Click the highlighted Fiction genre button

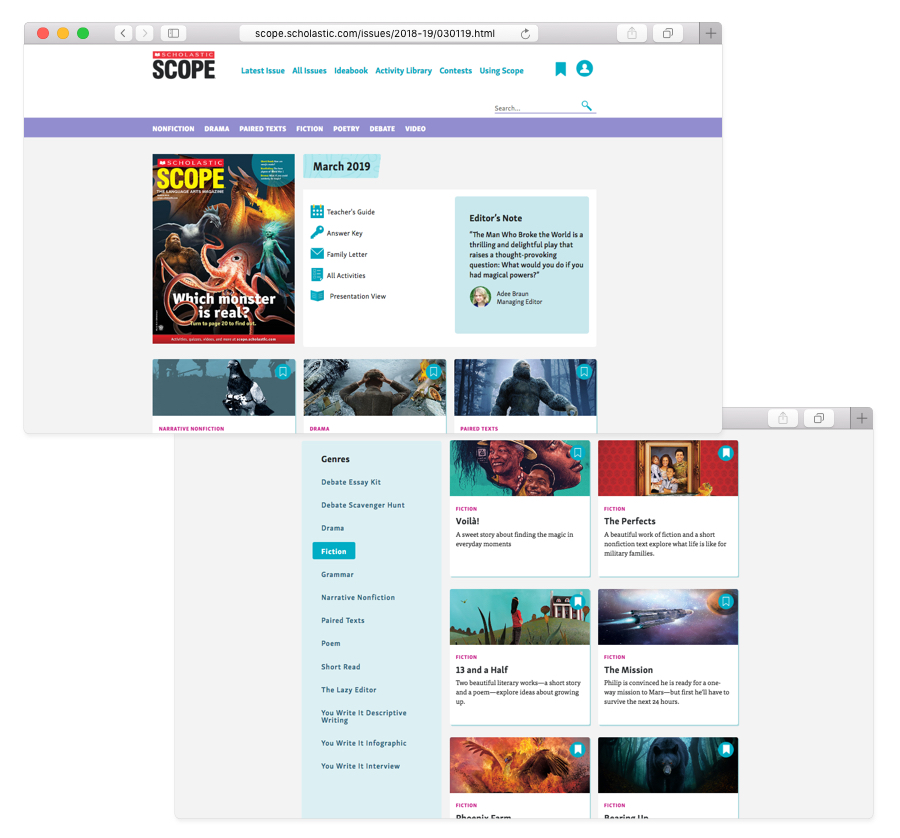(333, 551)
